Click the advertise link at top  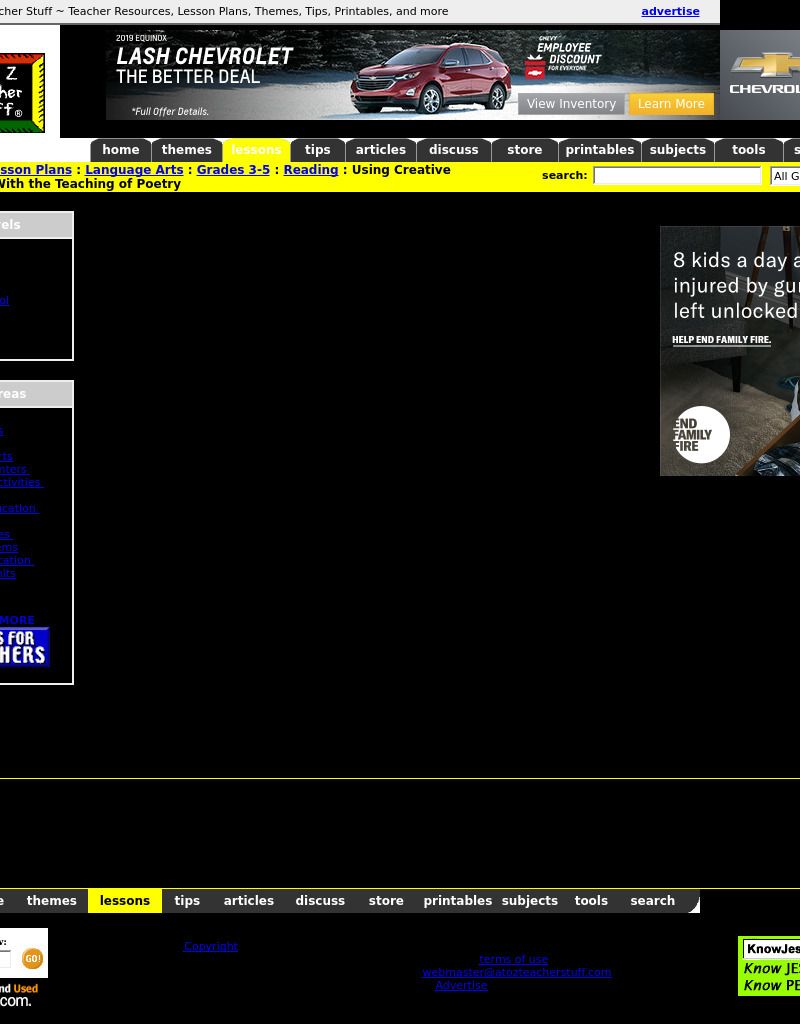tap(670, 12)
